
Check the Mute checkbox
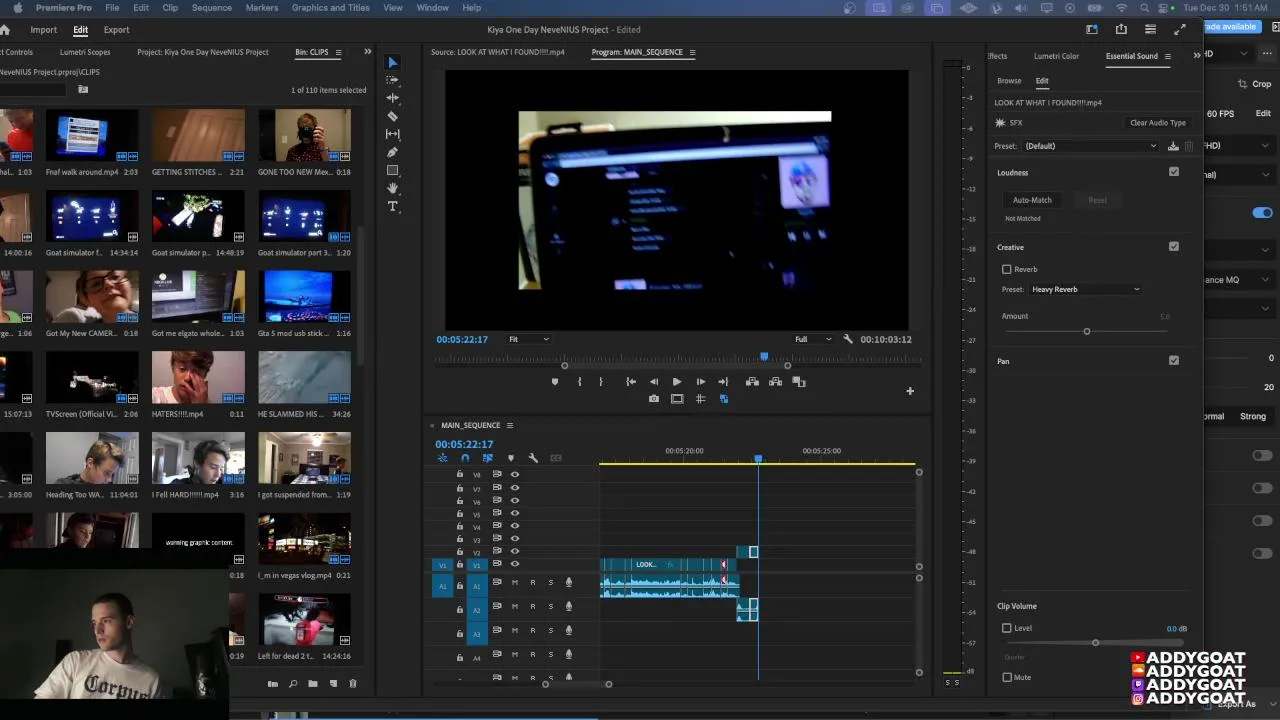pyautogui.click(x=1007, y=677)
